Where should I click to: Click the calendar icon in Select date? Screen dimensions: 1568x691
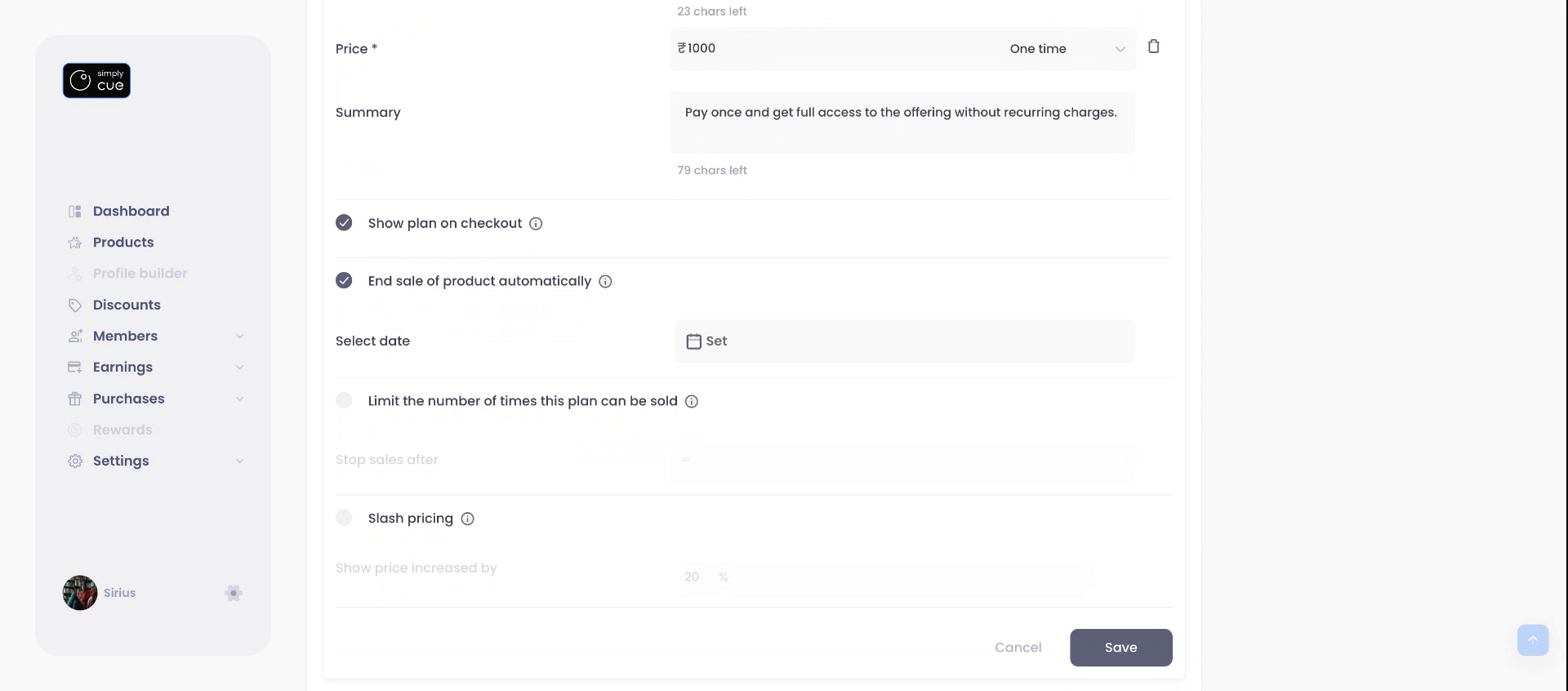693,341
